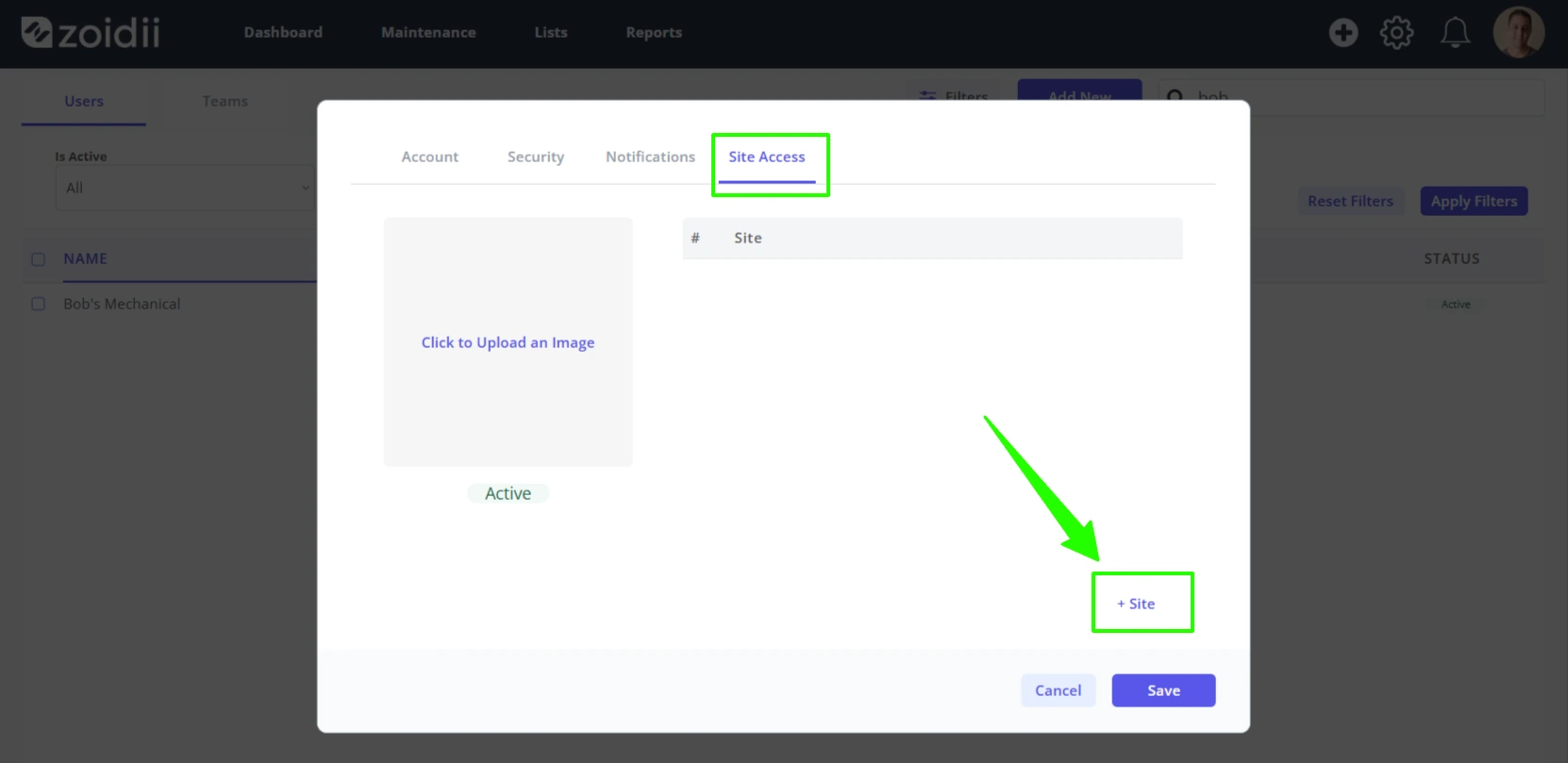1568x763 pixels.
Task: Click the Active status in Bob's Mechanical row
Action: [1456, 304]
